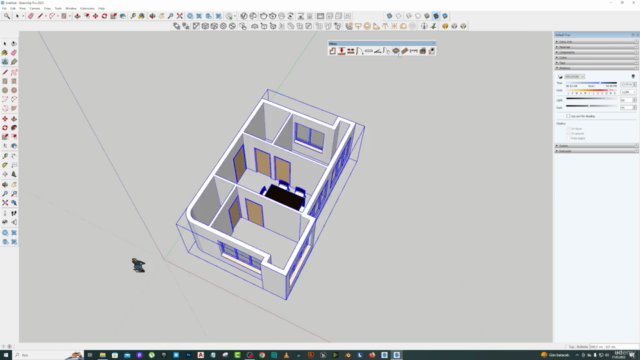This screenshot has width=640, height=360.
Task: Select the Tape Measure tool in left toolbar
Action: [x=5, y=156]
